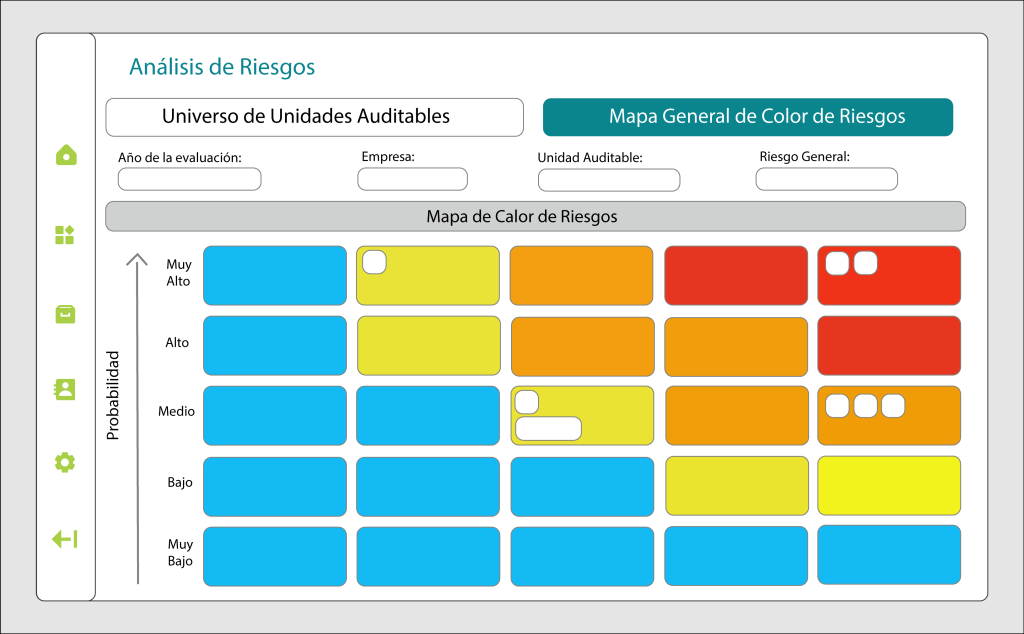Click the logout arrow icon

(x=65, y=540)
